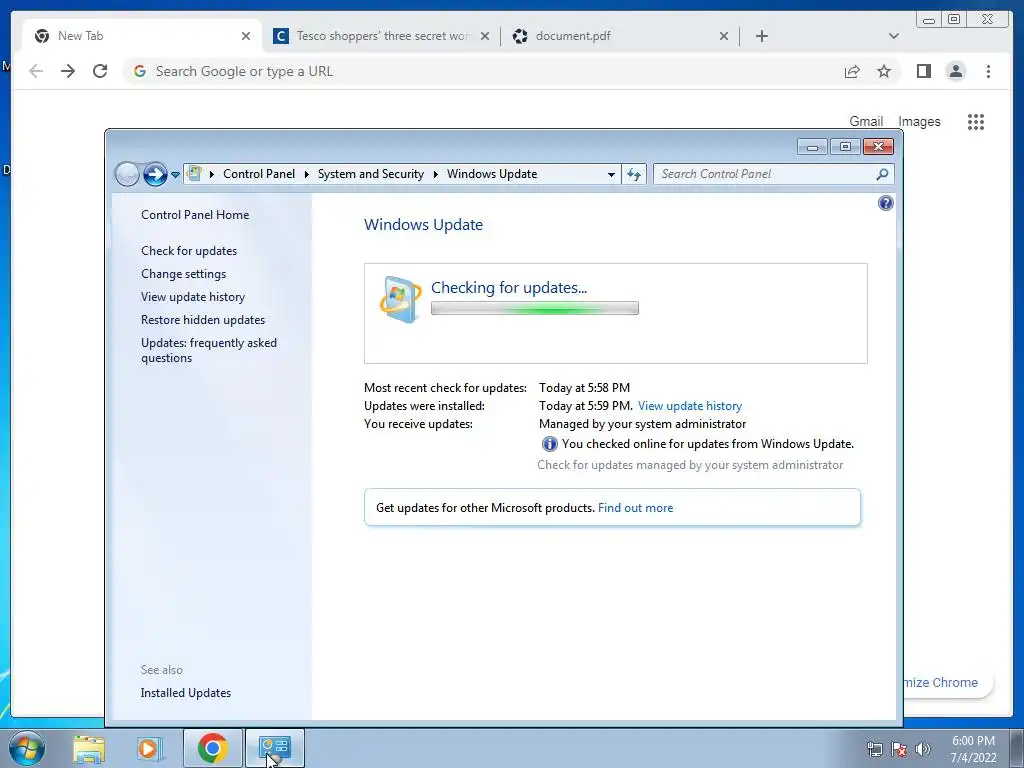Open Windows Update help icon
The height and width of the screenshot is (768, 1024).
click(x=886, y=203)
